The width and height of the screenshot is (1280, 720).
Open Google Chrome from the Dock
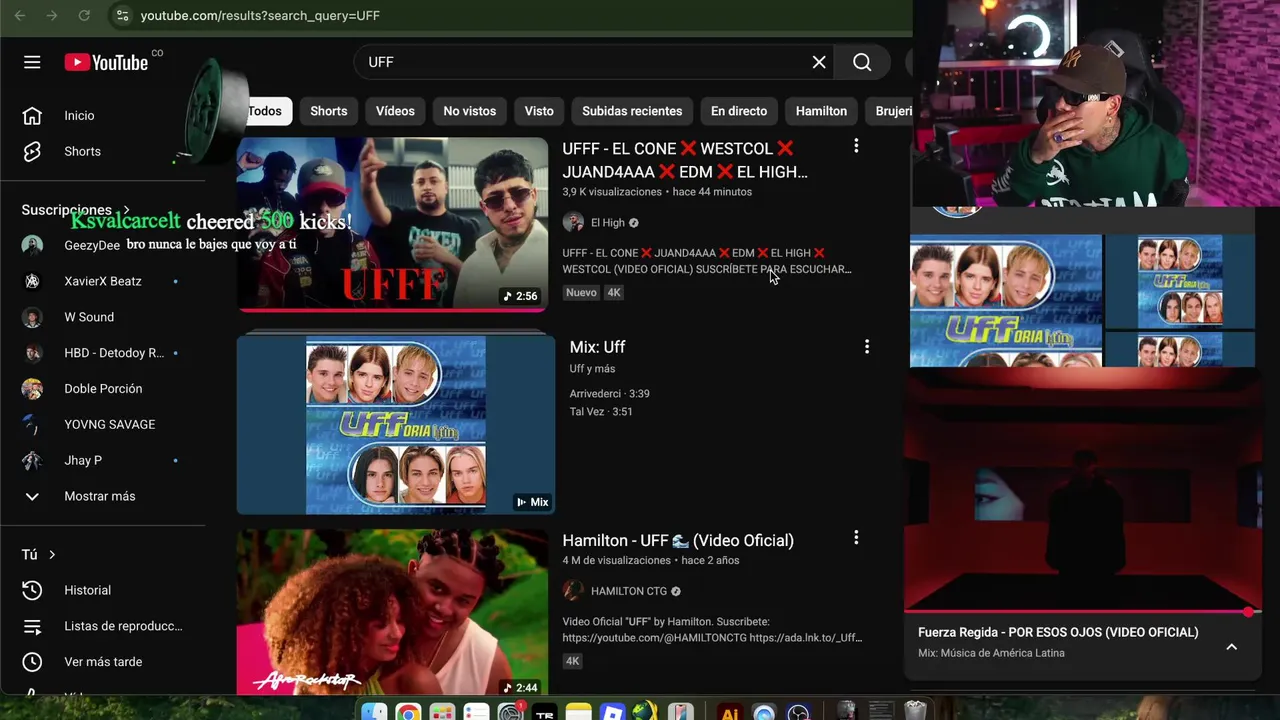coord(408,712)
